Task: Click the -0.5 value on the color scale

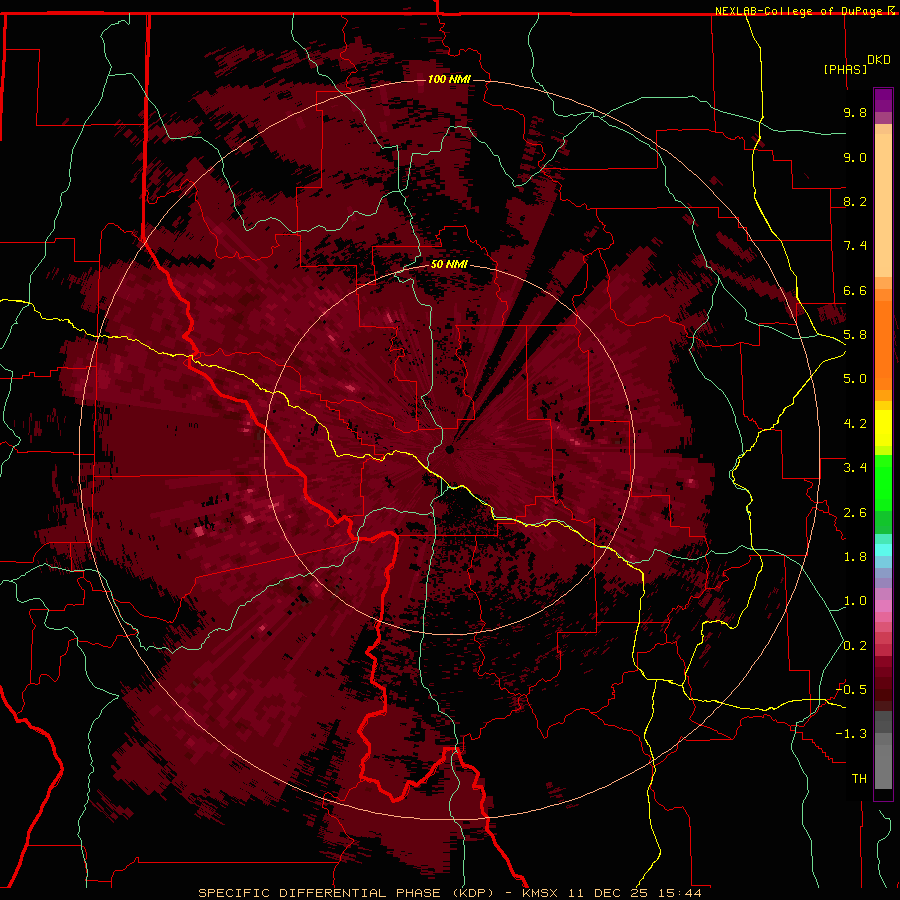Action: point(851,690)
